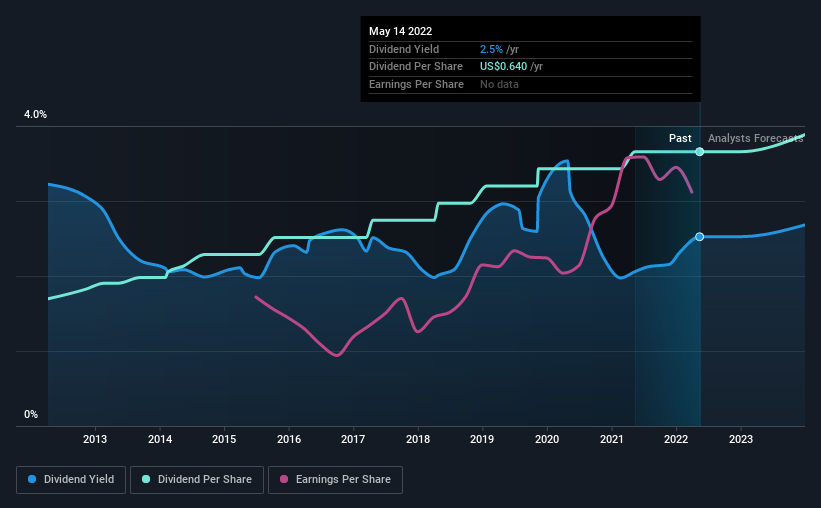The width and height of the screenshot is (821, 508).
Task: Click the 2019 x-axis label
Action: coord(482,439)
